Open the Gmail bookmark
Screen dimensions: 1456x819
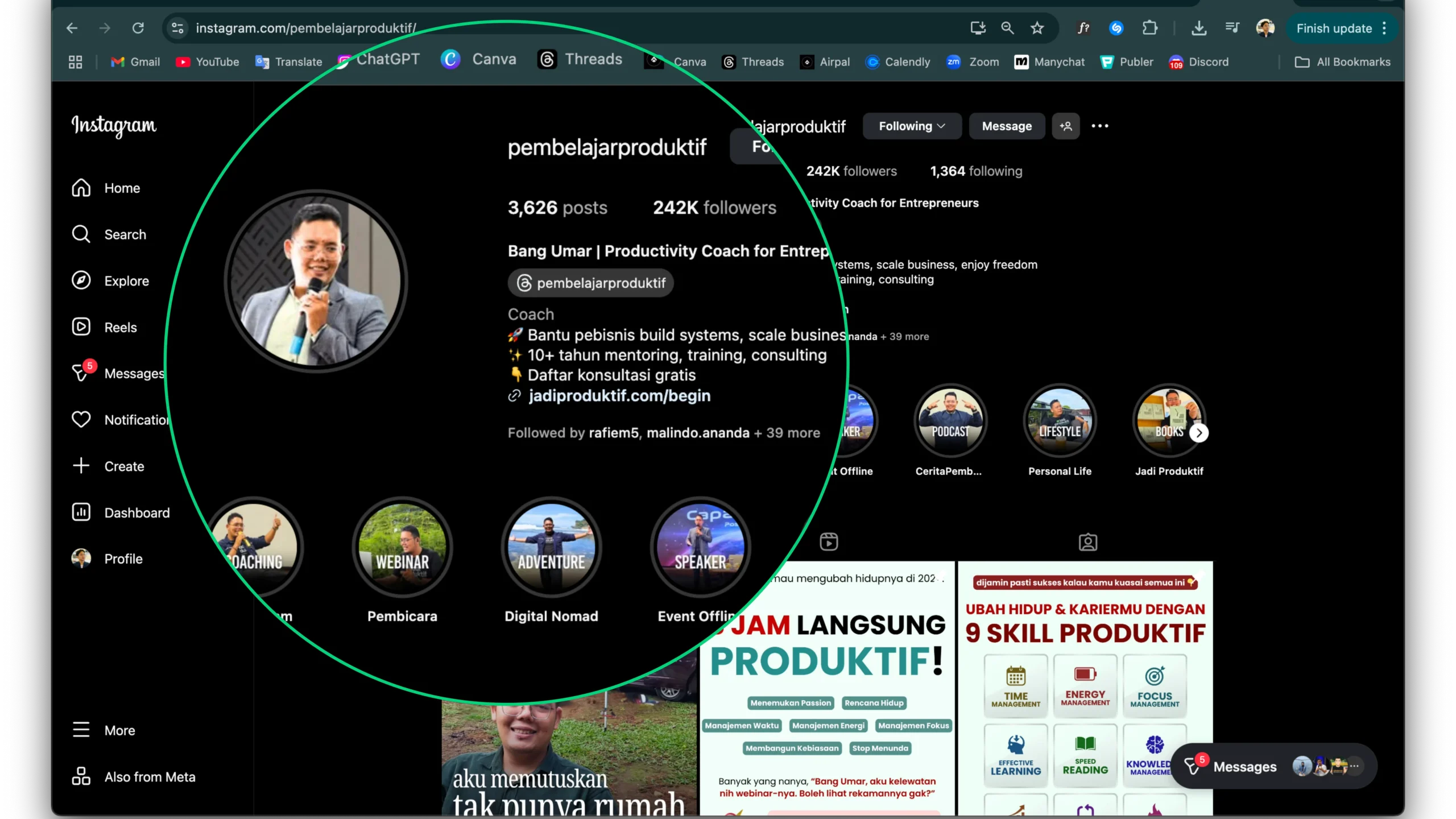(x=135, y=62)
